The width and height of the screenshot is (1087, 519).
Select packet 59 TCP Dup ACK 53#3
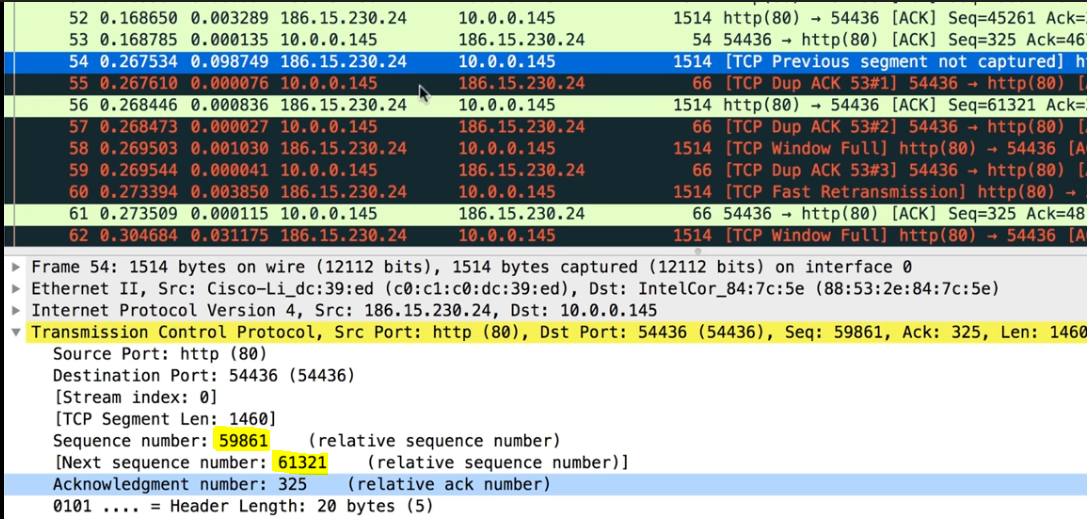546,170
